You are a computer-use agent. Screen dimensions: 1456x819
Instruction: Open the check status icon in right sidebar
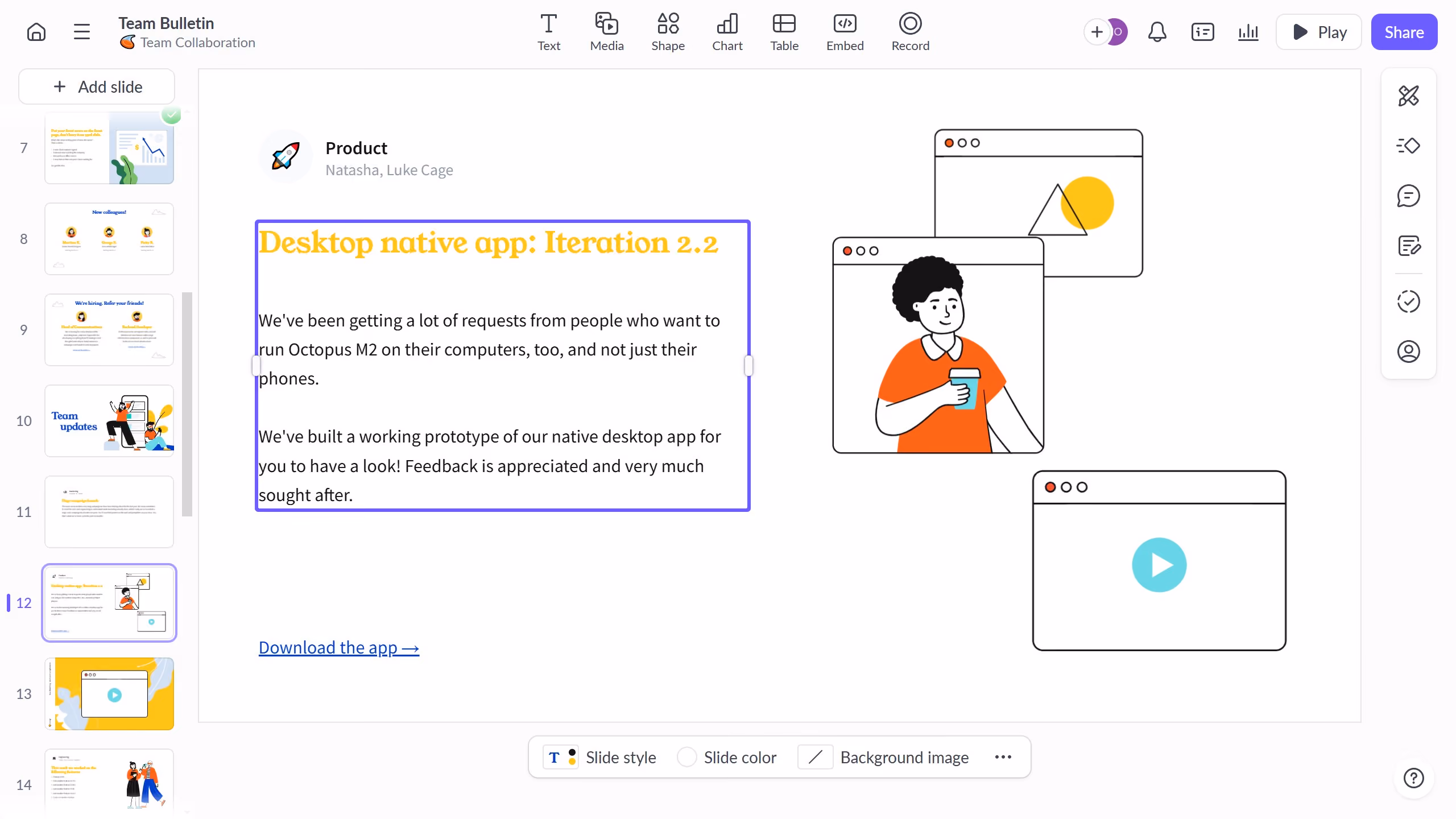[x=1409, y=301]
